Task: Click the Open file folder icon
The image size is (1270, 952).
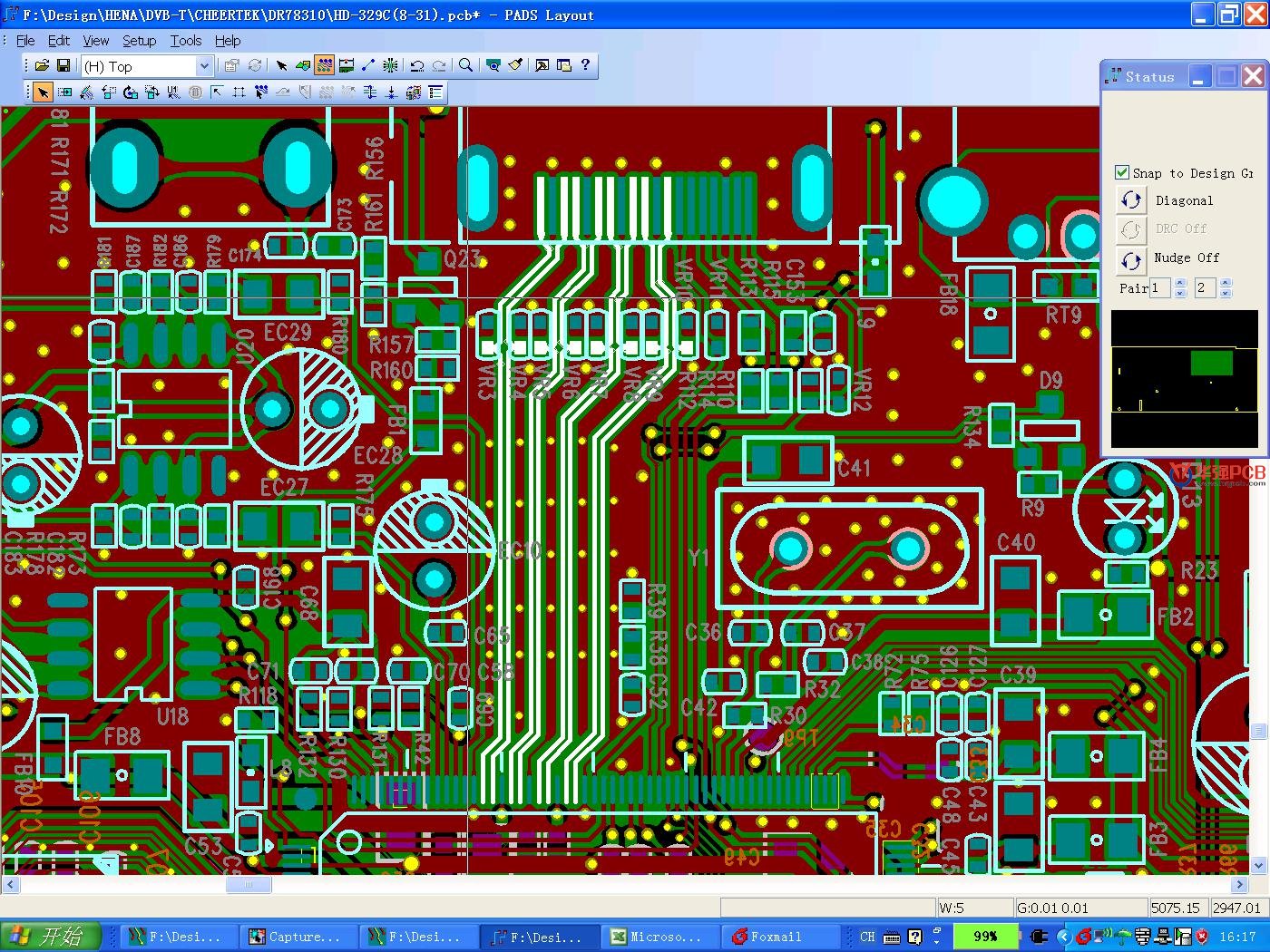Action: 42,65
